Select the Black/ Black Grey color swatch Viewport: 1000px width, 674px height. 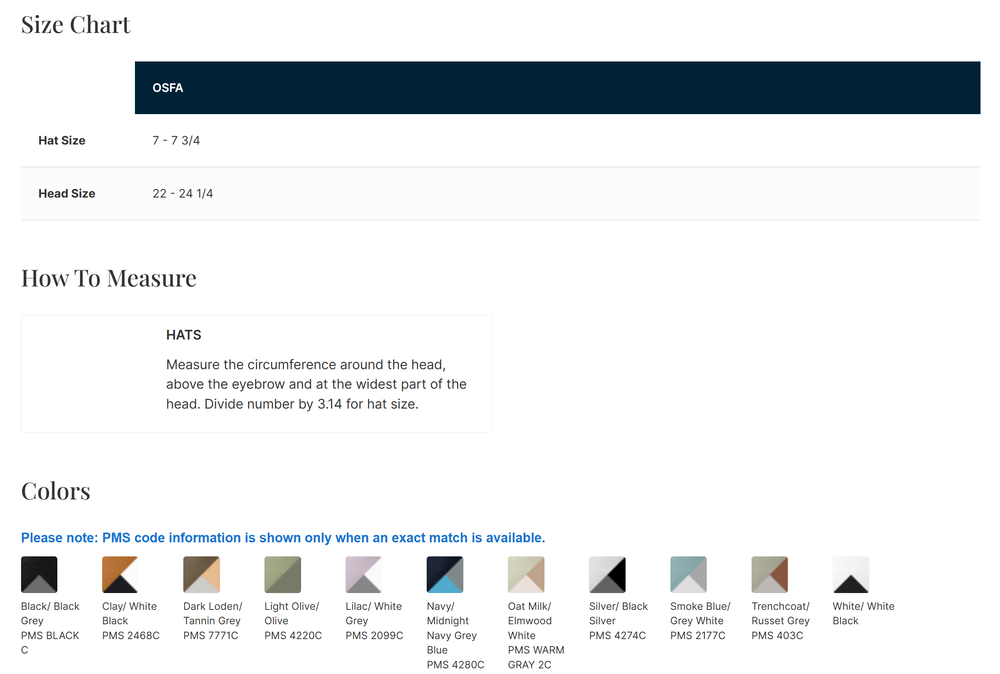click(39, 575)
